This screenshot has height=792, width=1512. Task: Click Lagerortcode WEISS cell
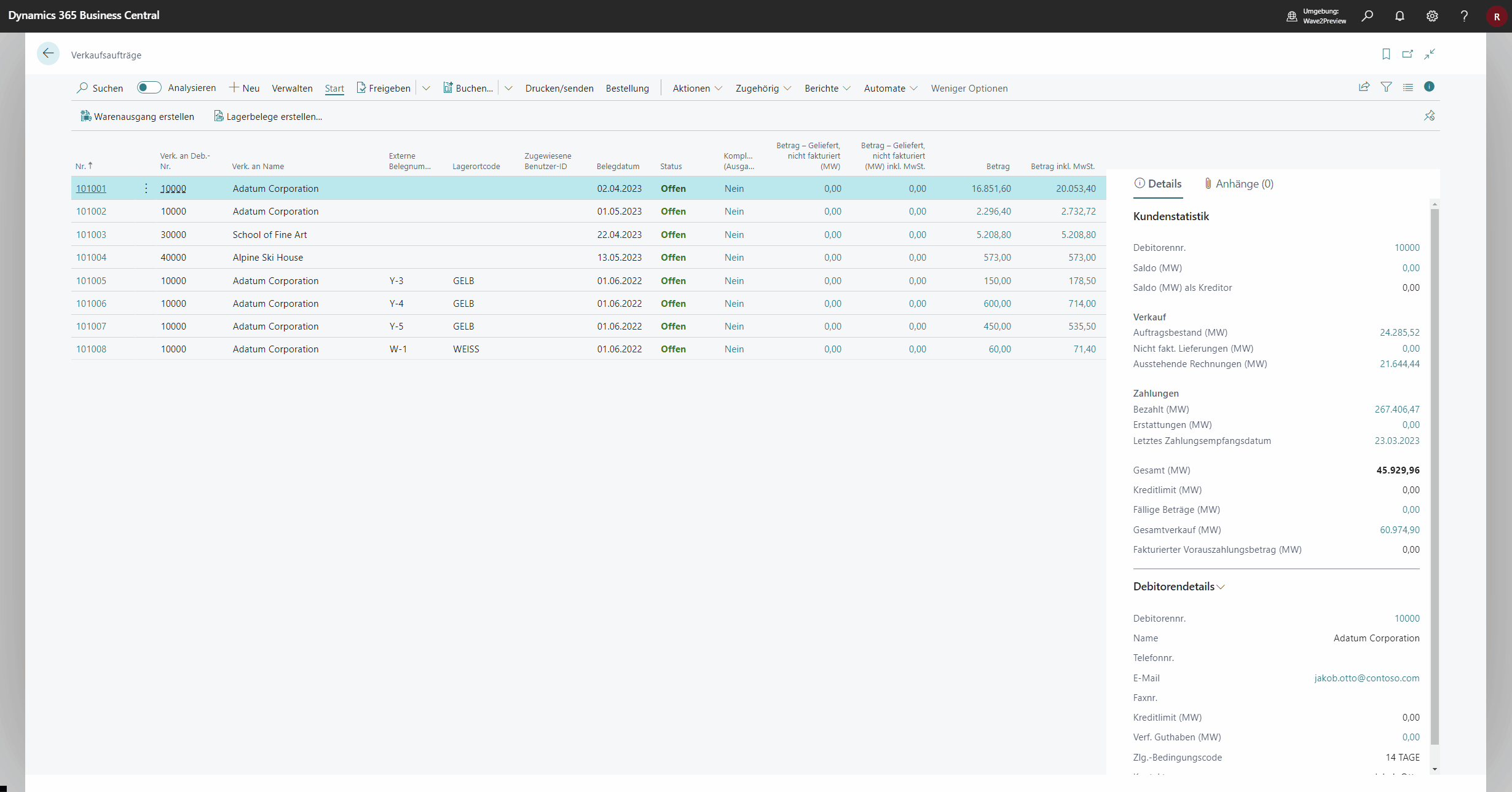[x=466, y=349]
